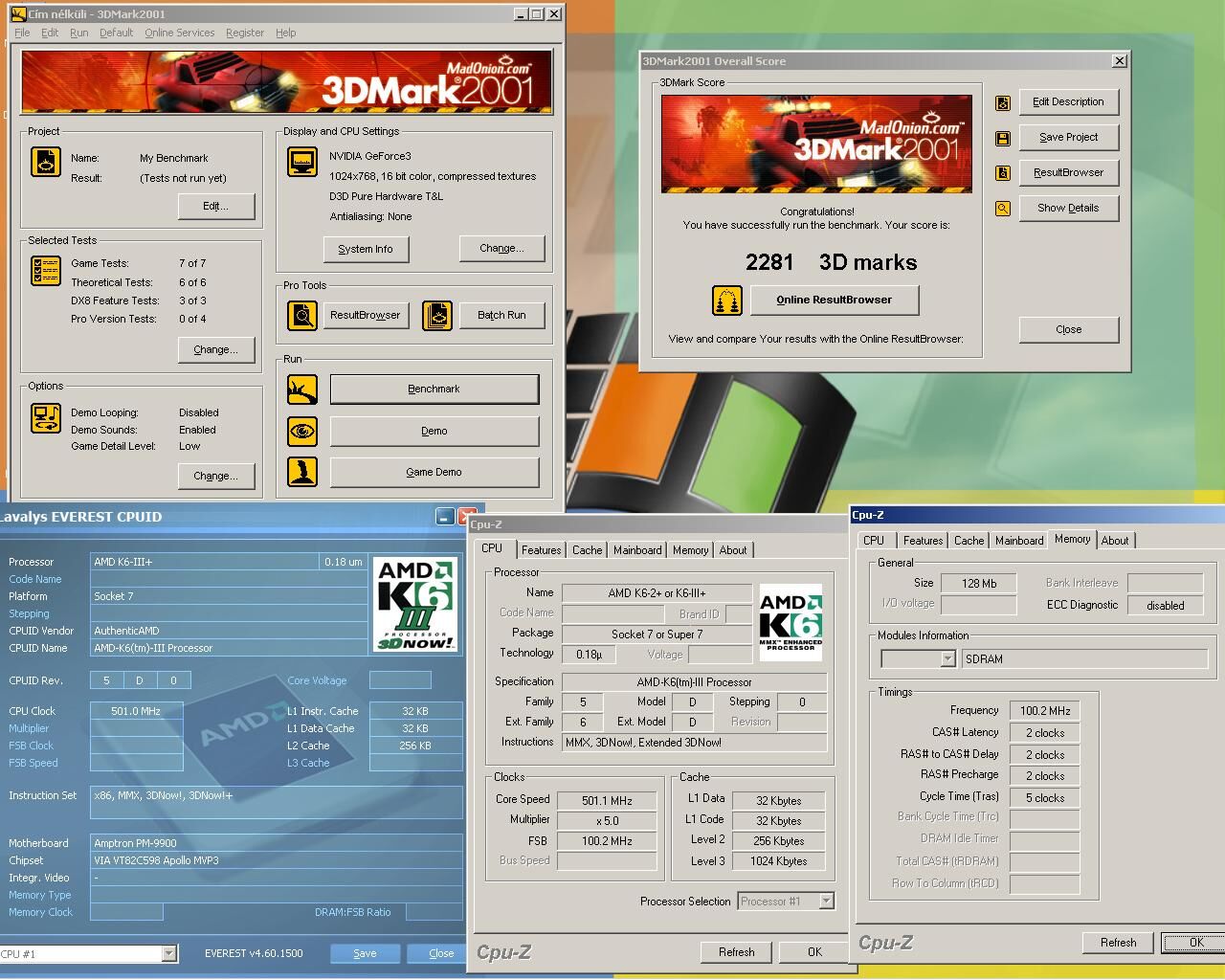Click the Online ResultBrowser button

(x=834, y=300)
